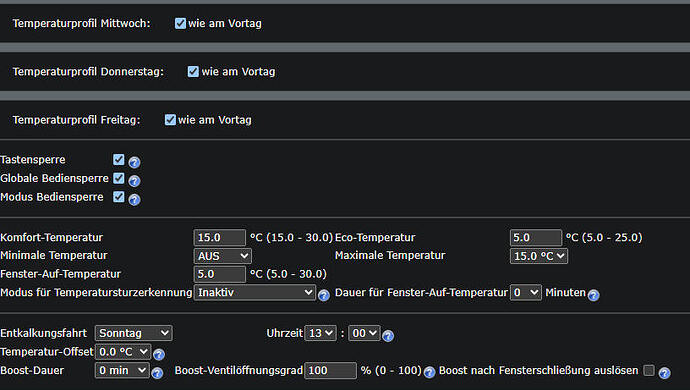The width and height of the screenshot is (690, 390).
Task: Click the 'Temperaturprofil Freitag:' label
Action: point(76,120)
